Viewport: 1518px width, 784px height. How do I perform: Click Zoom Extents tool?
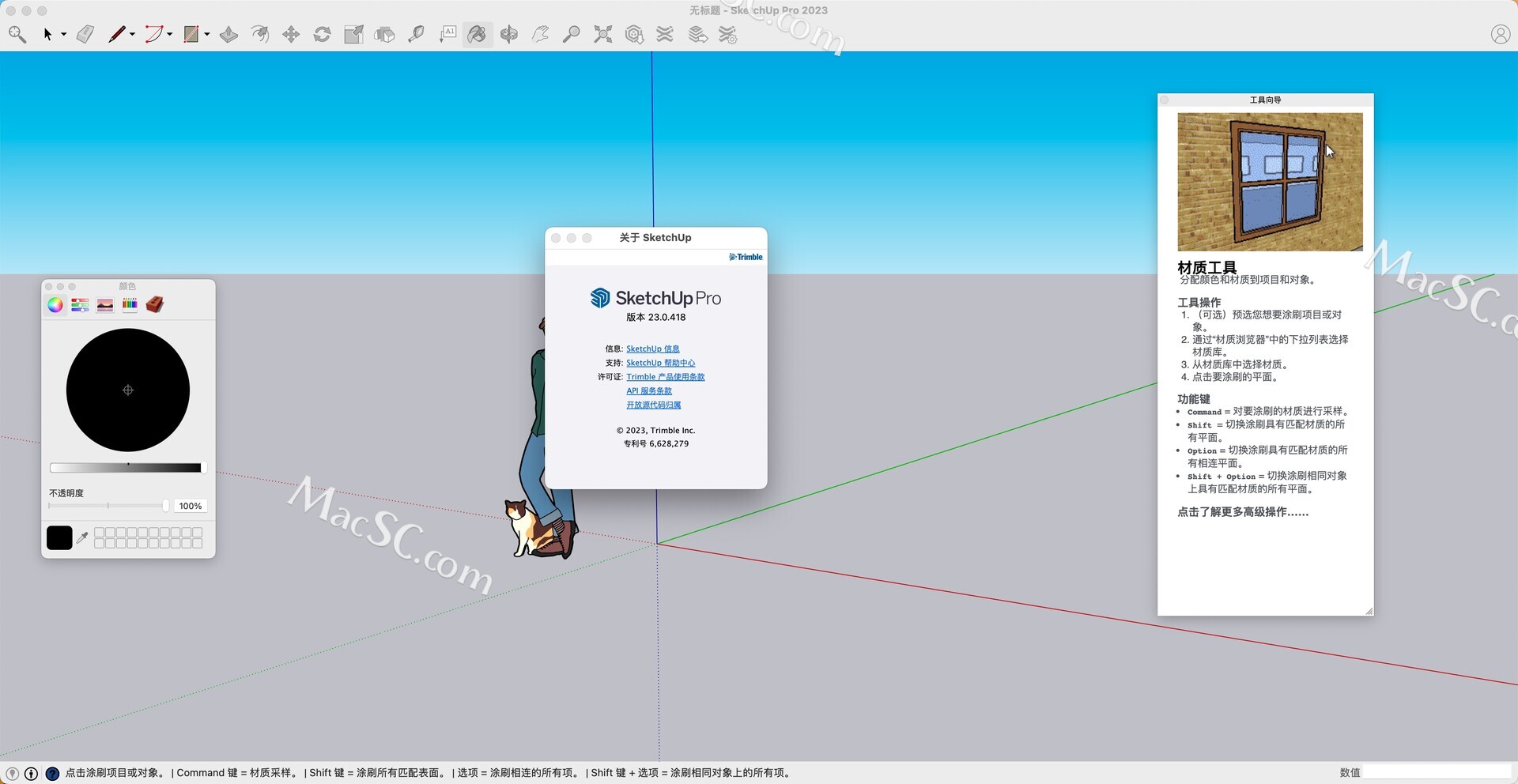(x=603, y=34)
